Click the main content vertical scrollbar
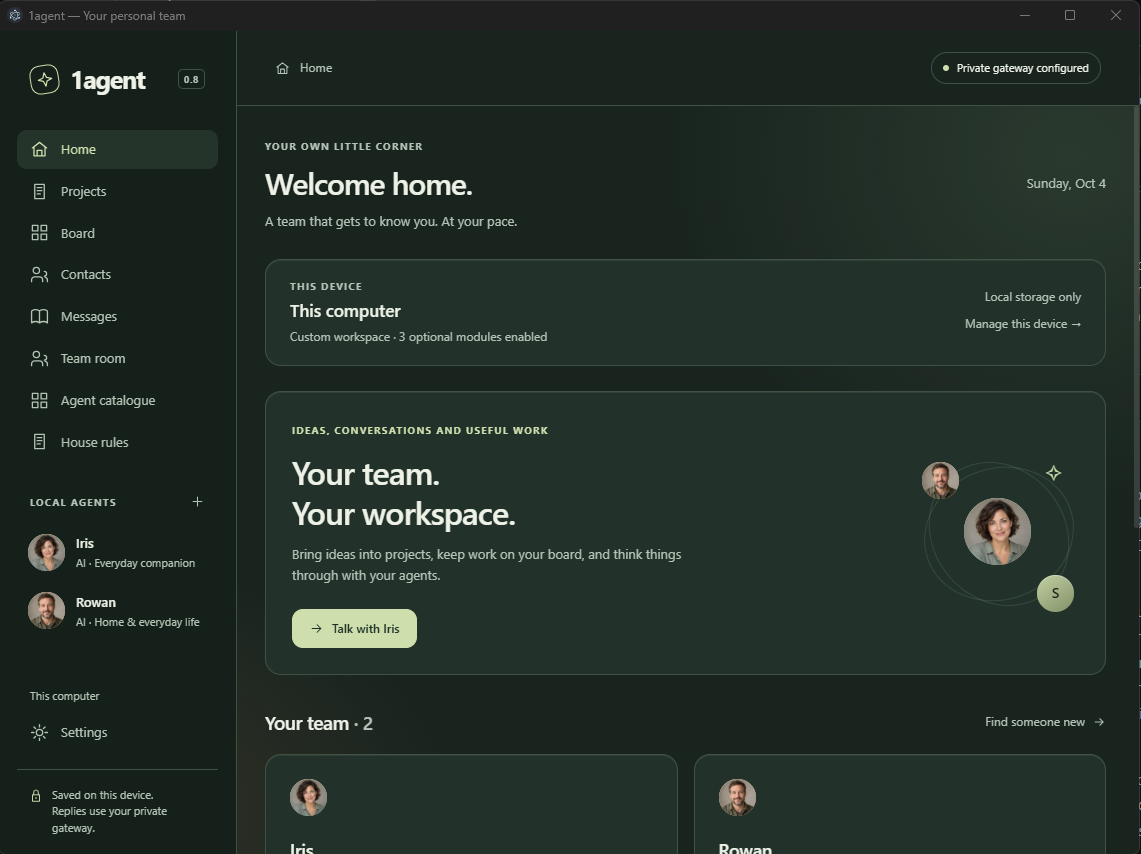The height and width of the screenshot is (854, 1141). (1137, 317)
